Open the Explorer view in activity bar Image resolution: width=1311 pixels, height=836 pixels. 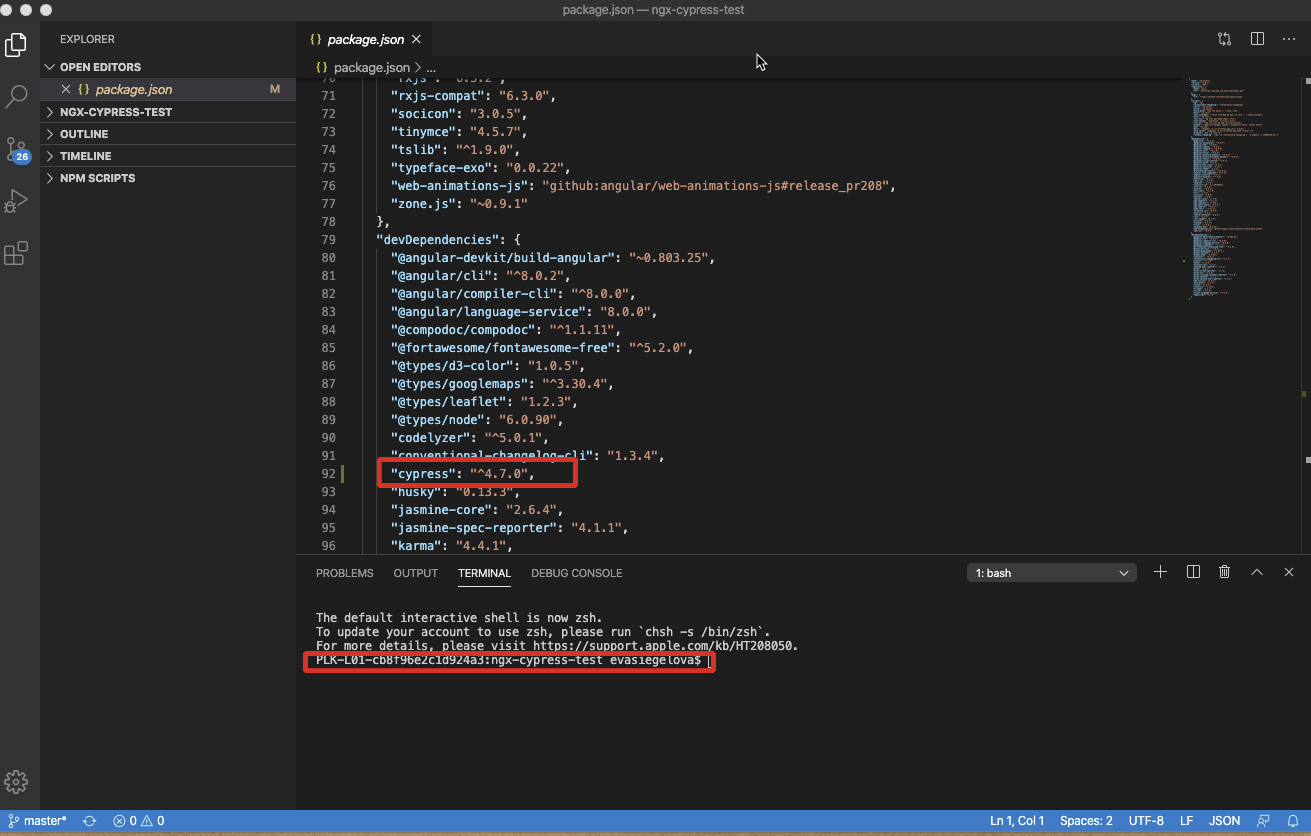pyautogui.click(x=16, y=45)
